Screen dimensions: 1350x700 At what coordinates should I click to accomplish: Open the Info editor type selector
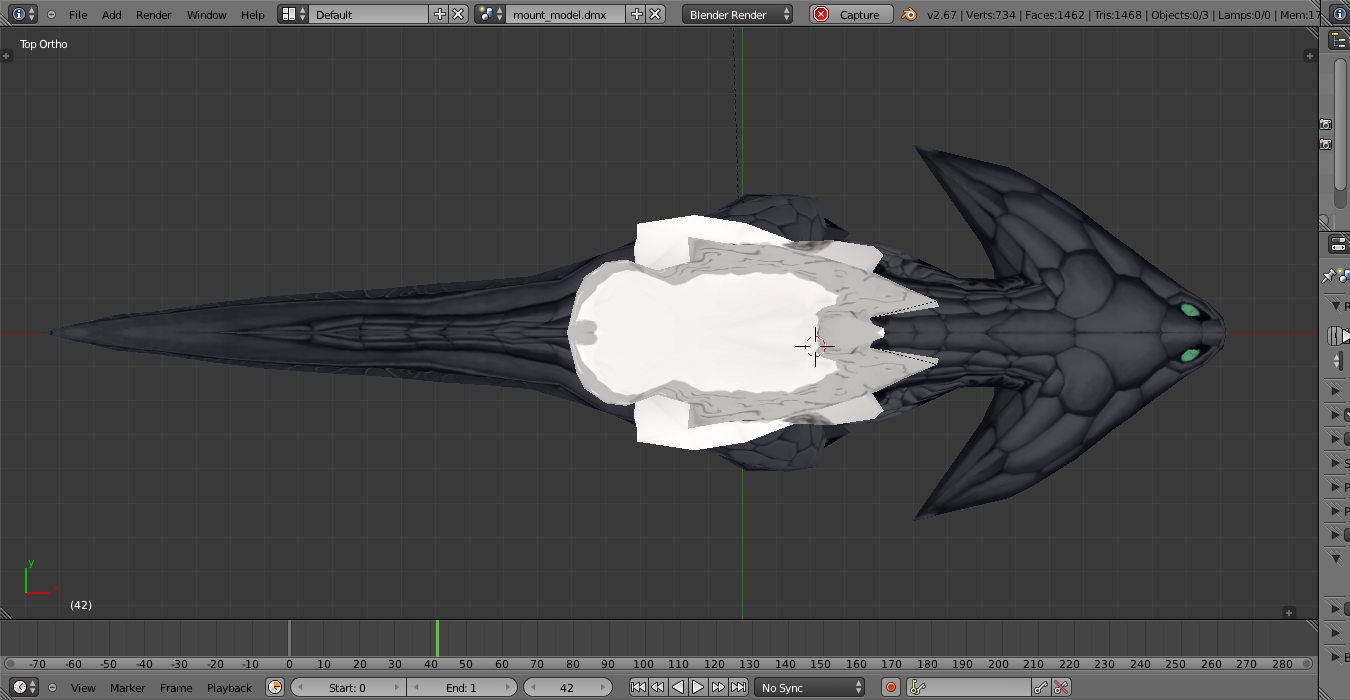(24, 14)
